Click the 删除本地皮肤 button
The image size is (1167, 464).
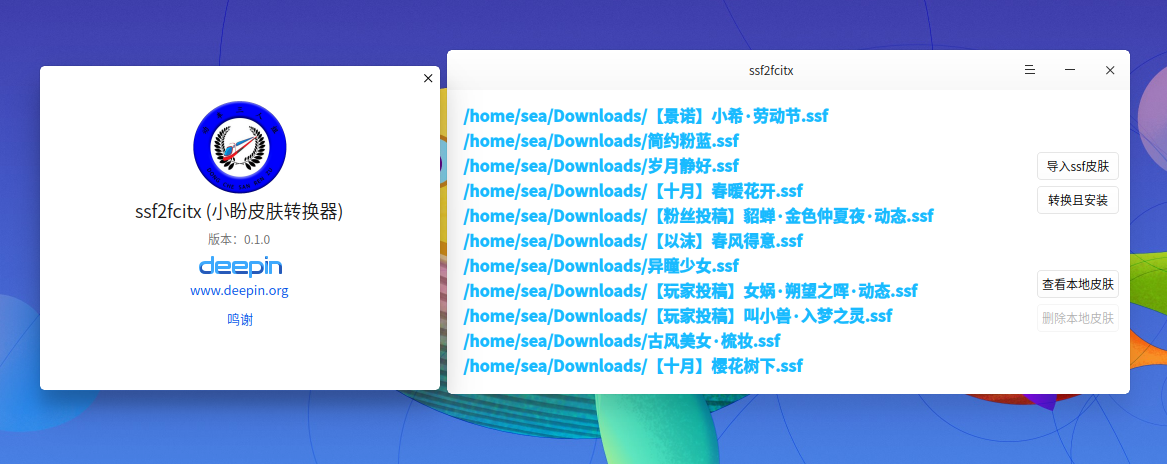coord(1078,318)
